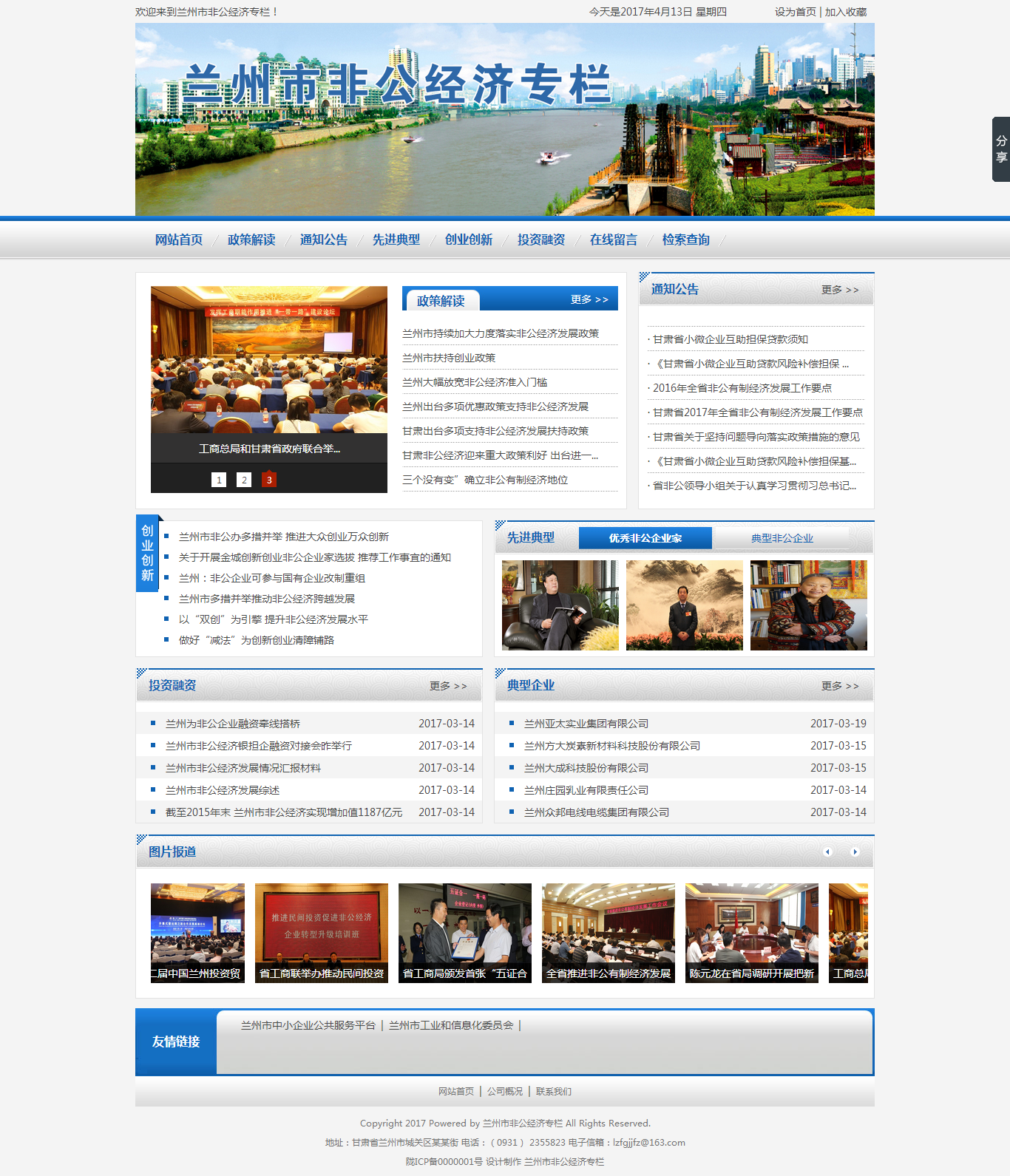Expand 更多 in the 通知公告 panel

click(x=839, y=290)
